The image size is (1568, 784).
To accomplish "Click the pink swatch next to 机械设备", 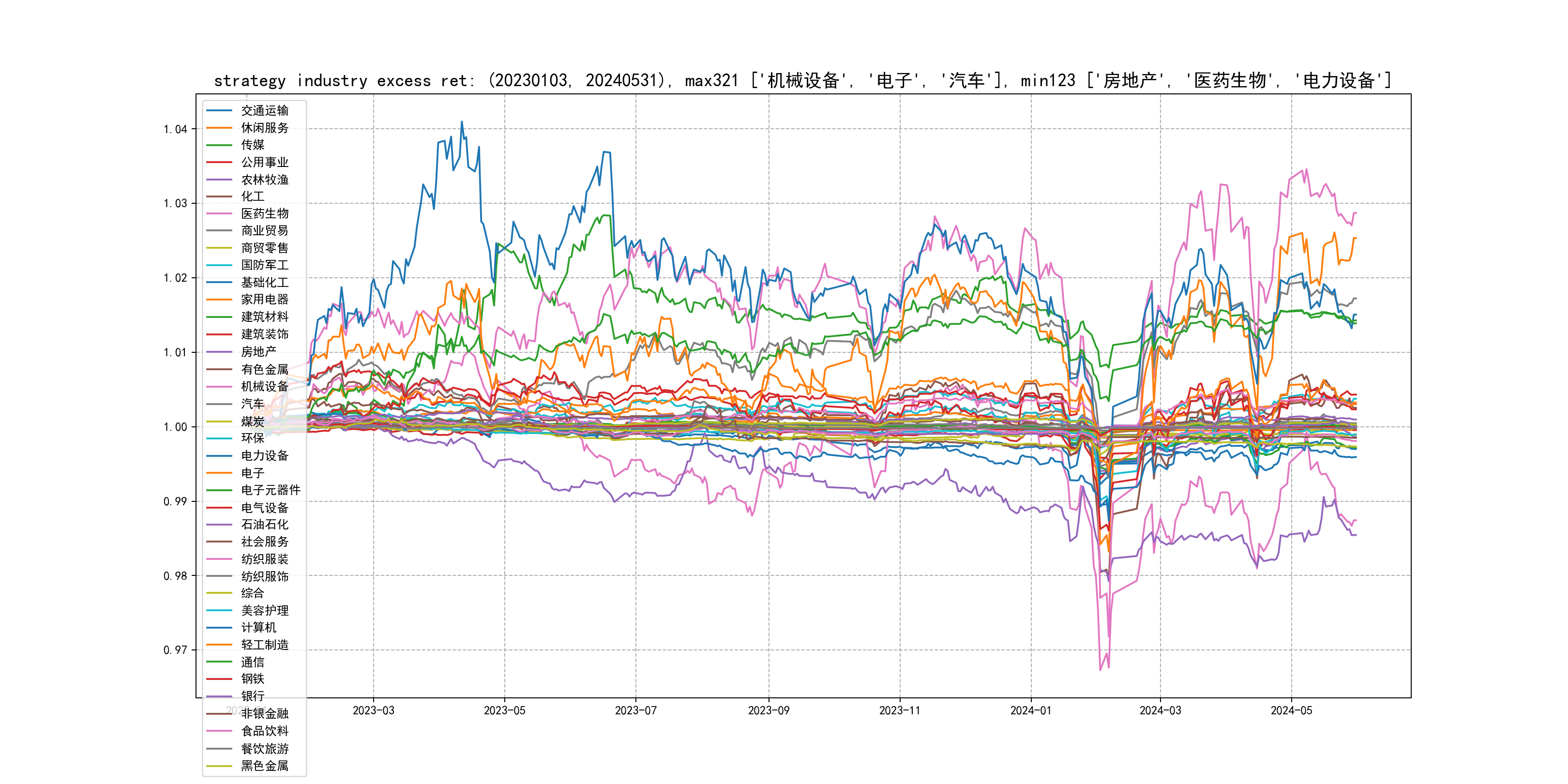I will (x=219, y=387).
